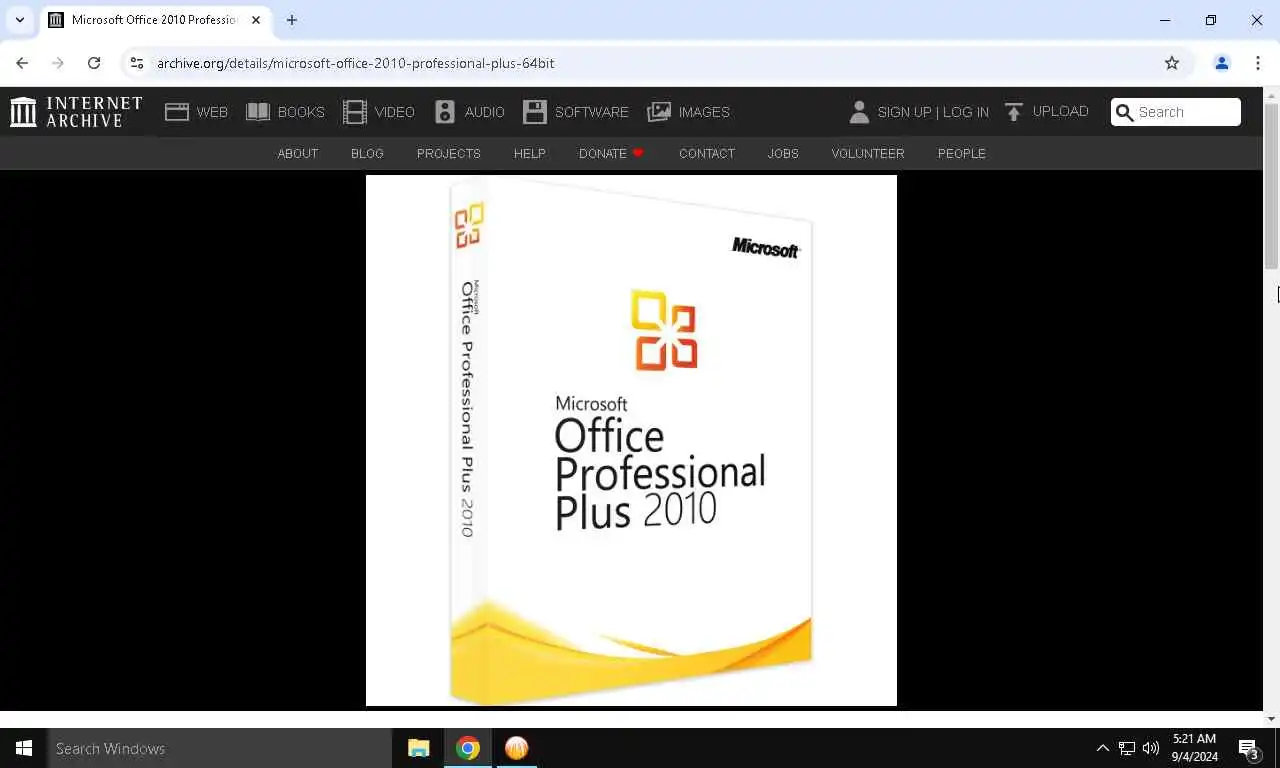
Task: Open the Books section
Action: coord(285,112)
